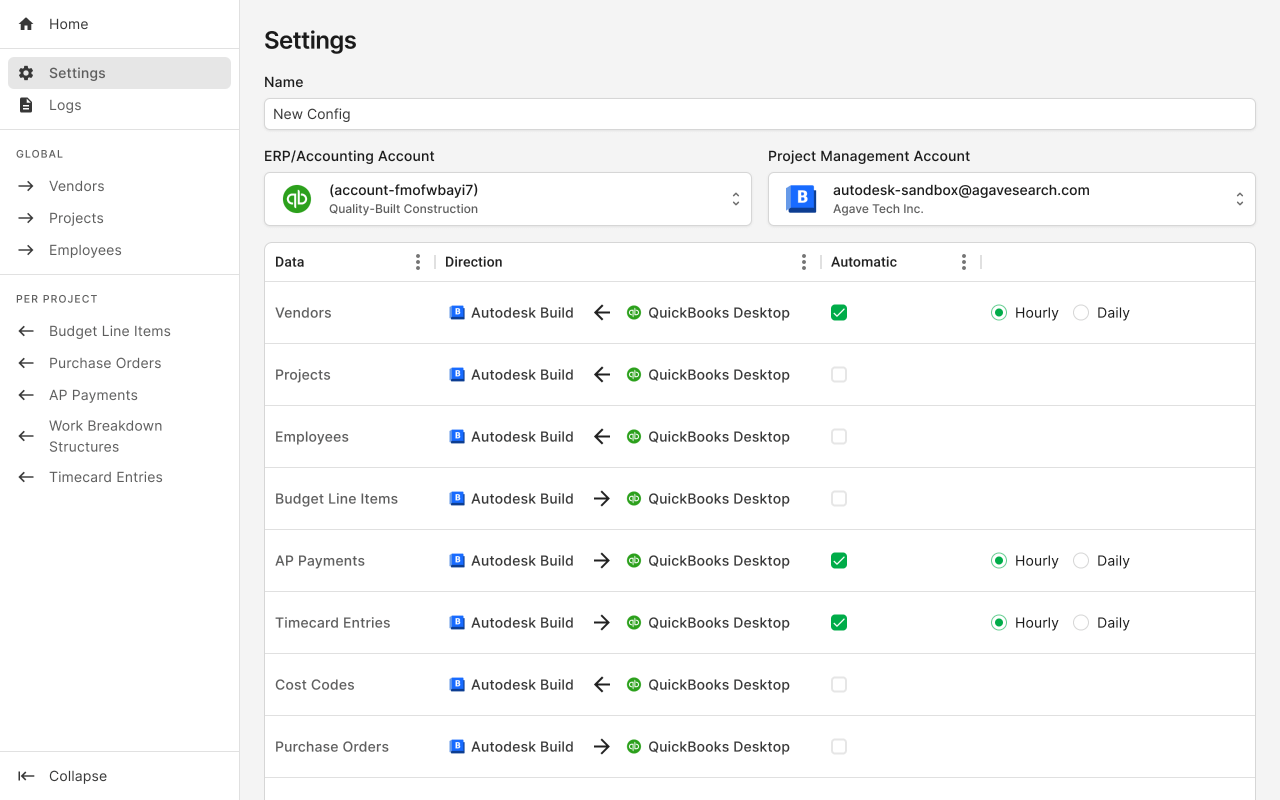Enable automatic sync for Budget Line Items
The height and width of the screenshot is (800, 1280).
pos(839,499)
